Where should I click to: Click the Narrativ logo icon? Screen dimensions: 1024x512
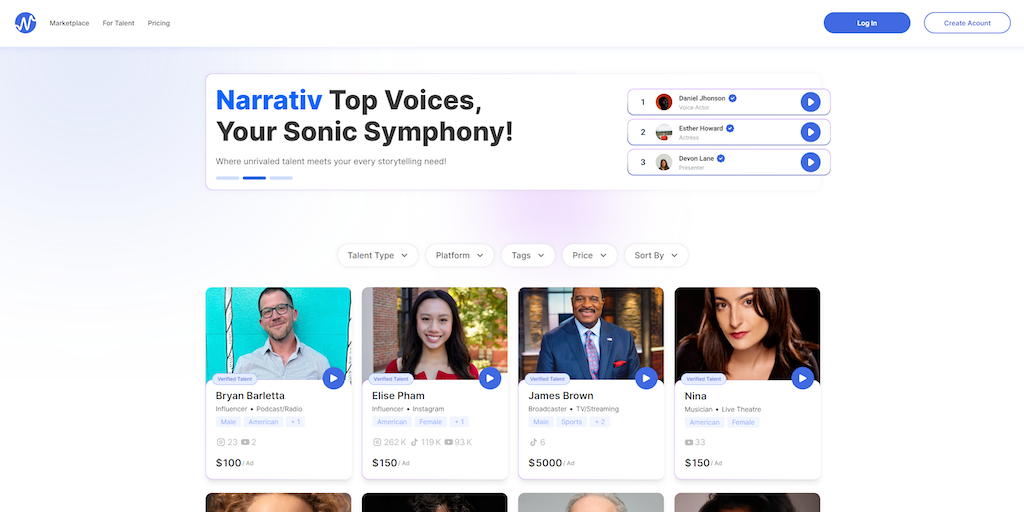(x=25, y=23)
